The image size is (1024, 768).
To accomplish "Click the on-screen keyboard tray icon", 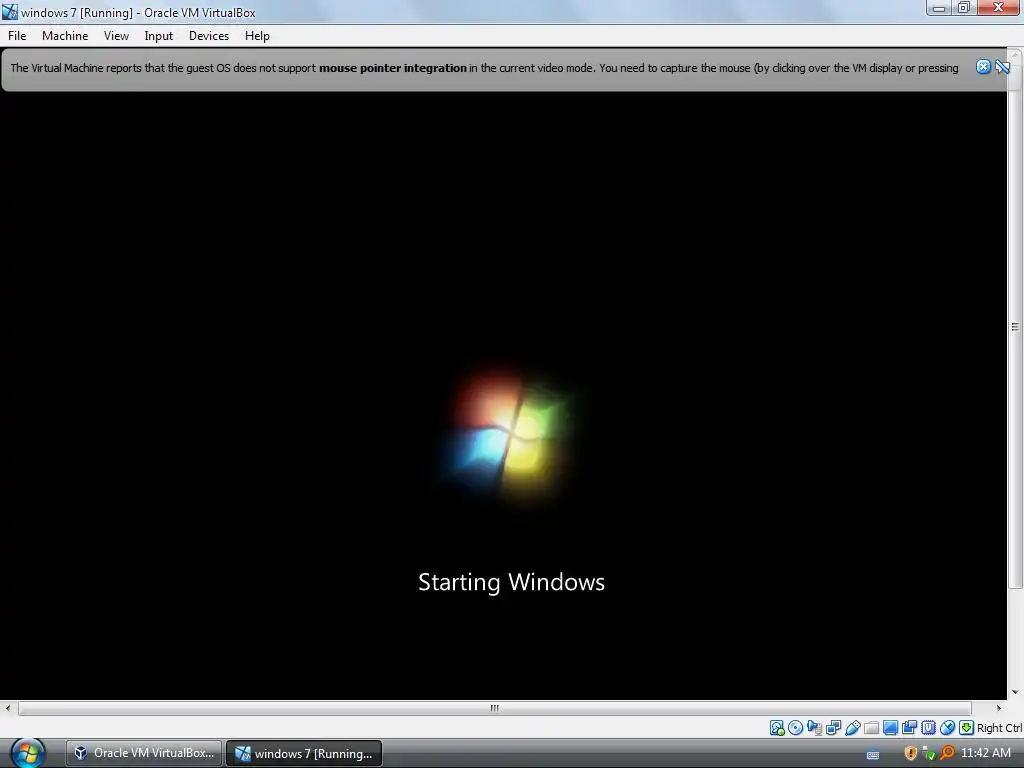I will (872, 755).
